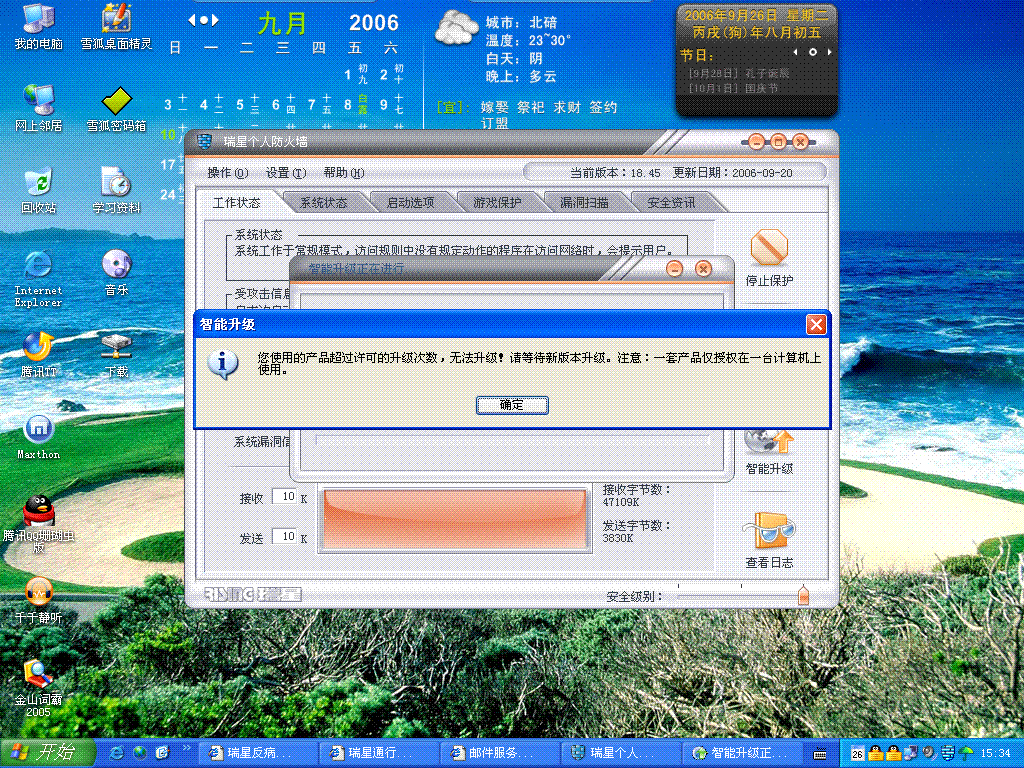Click the 国庆节 holiday entry
Viewport: 1024px width, 768px height.
[733, 88]
